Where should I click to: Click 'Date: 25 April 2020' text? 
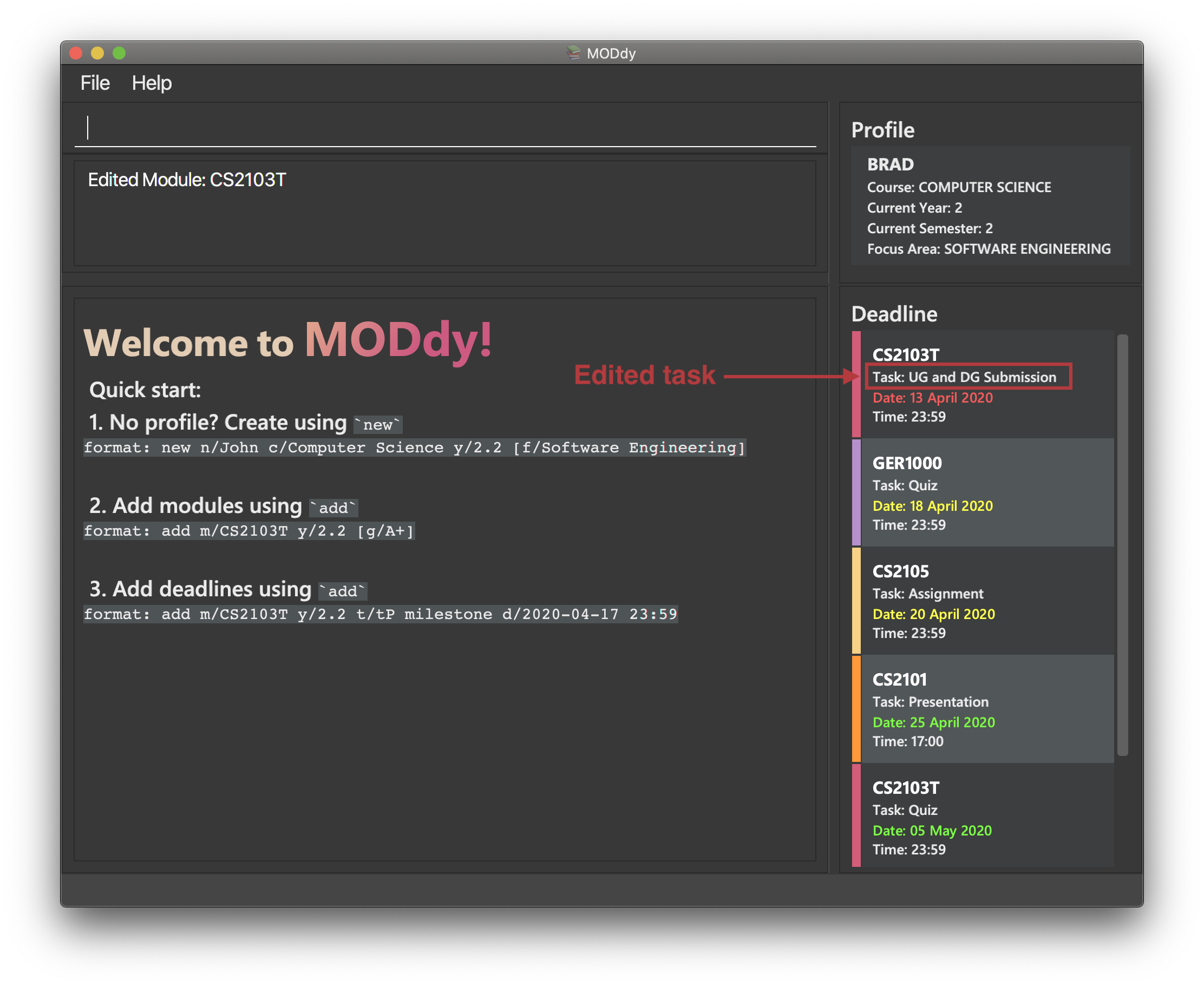[x=933, y=722]
